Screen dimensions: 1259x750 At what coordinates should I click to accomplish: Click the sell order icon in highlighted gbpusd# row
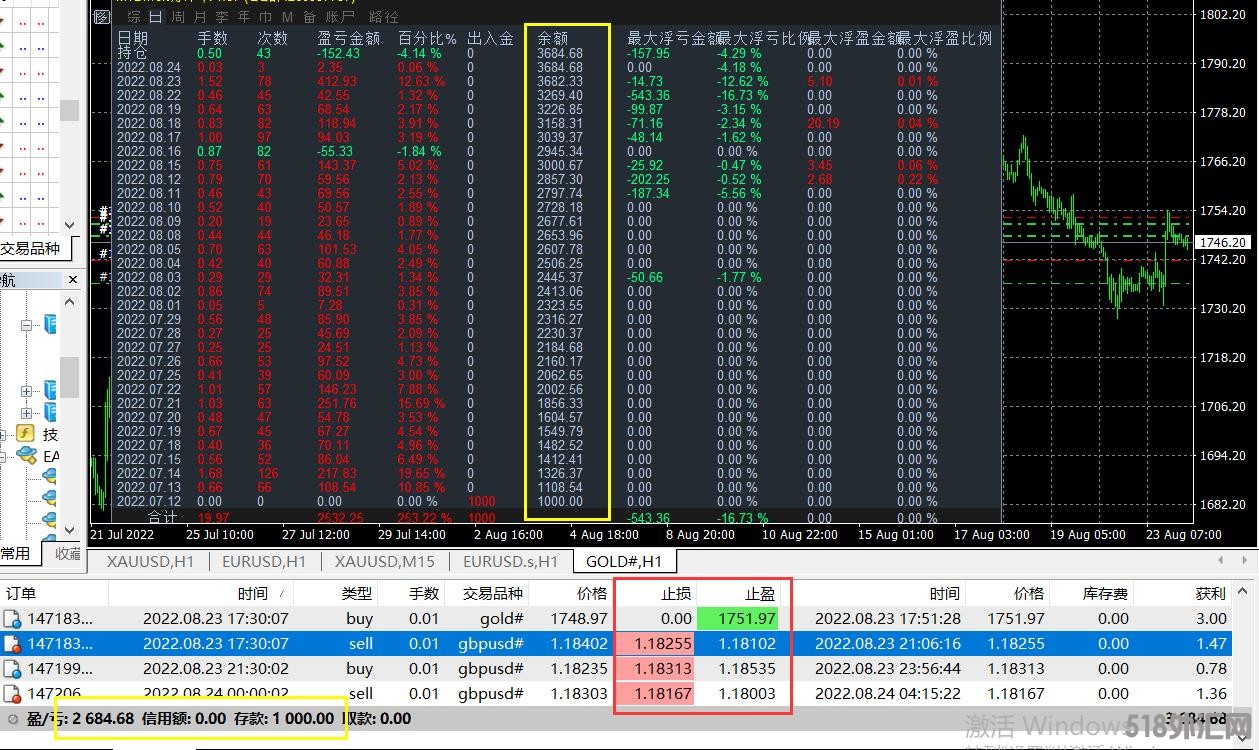[12, 644]
